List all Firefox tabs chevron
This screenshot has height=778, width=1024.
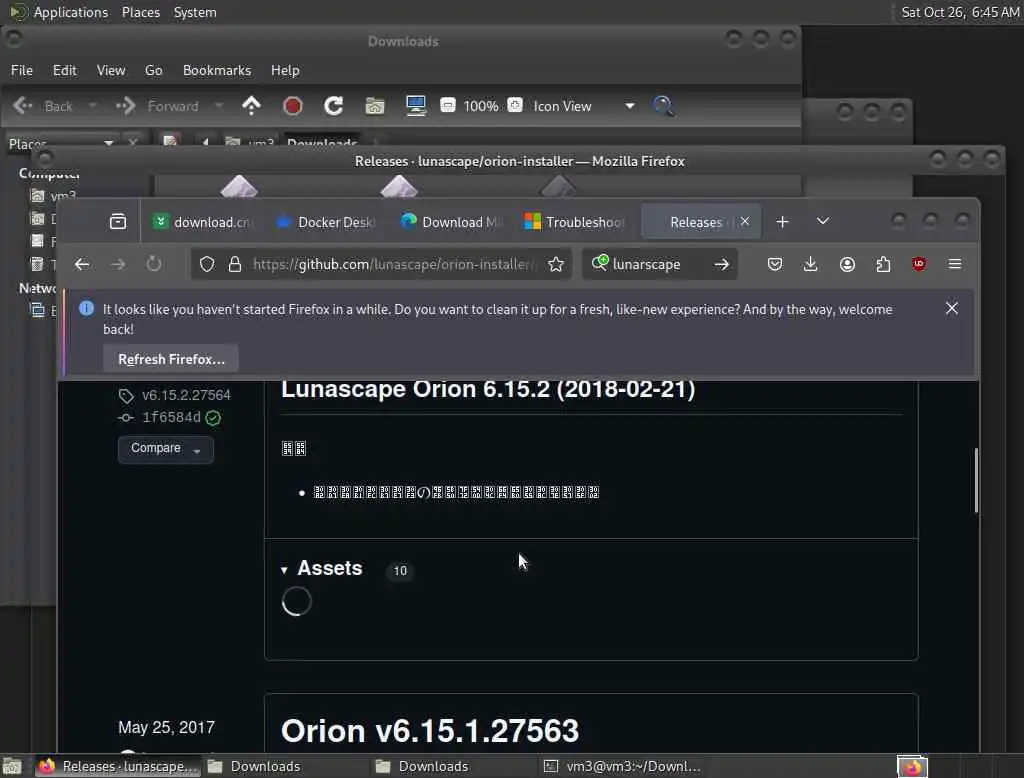[823, 221]
